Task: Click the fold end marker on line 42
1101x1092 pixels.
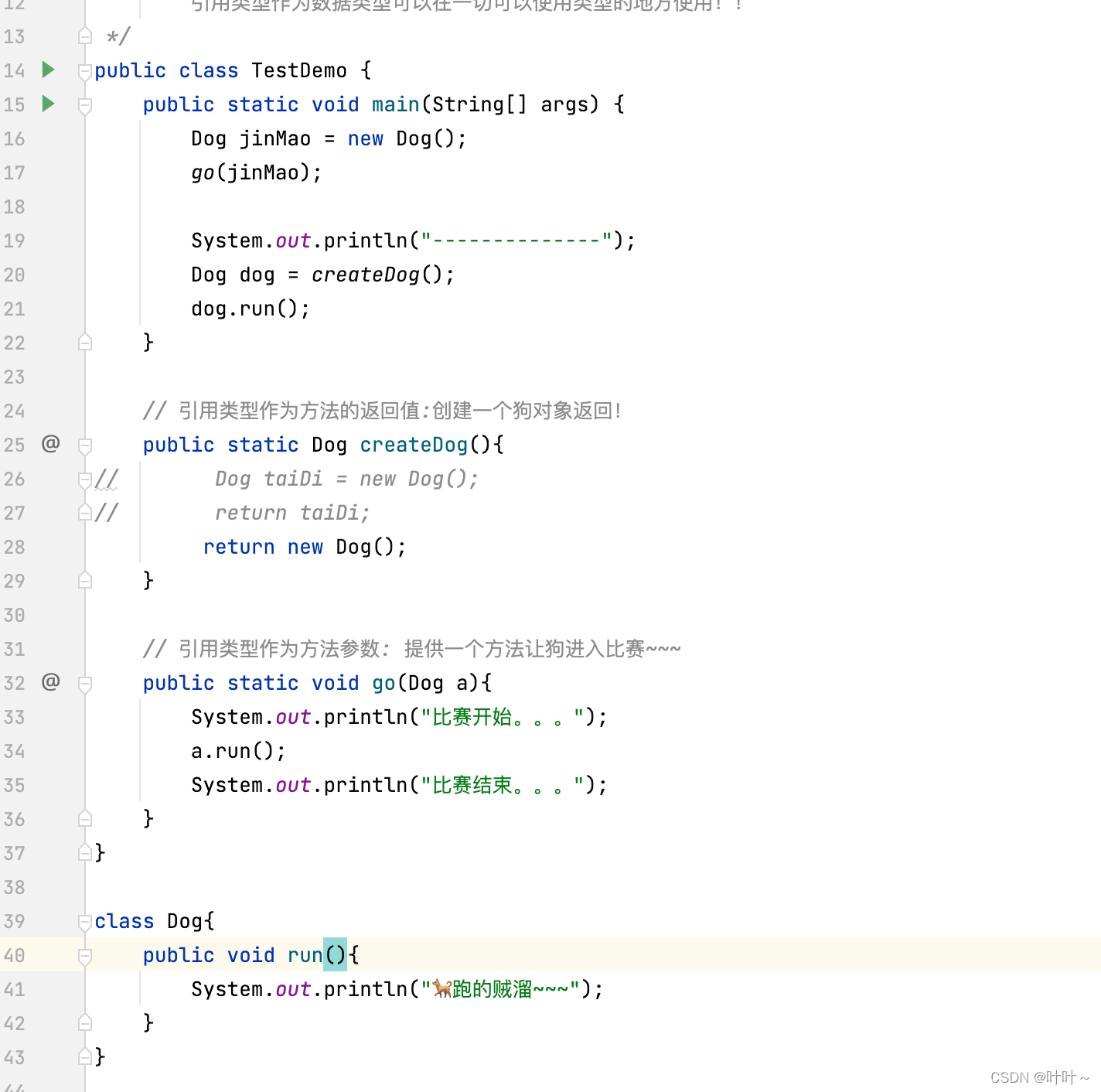Action: 85,1022
